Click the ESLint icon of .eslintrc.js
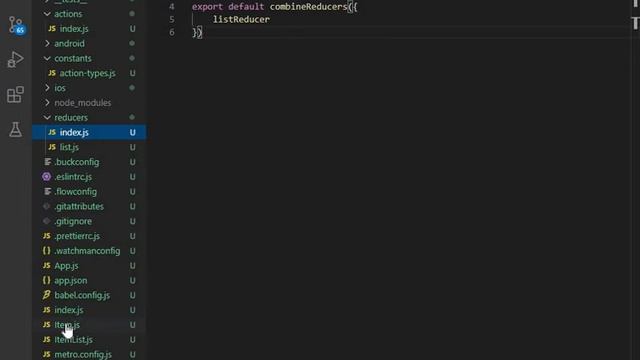This screenshot has width=640, height=360. (47, 176)
